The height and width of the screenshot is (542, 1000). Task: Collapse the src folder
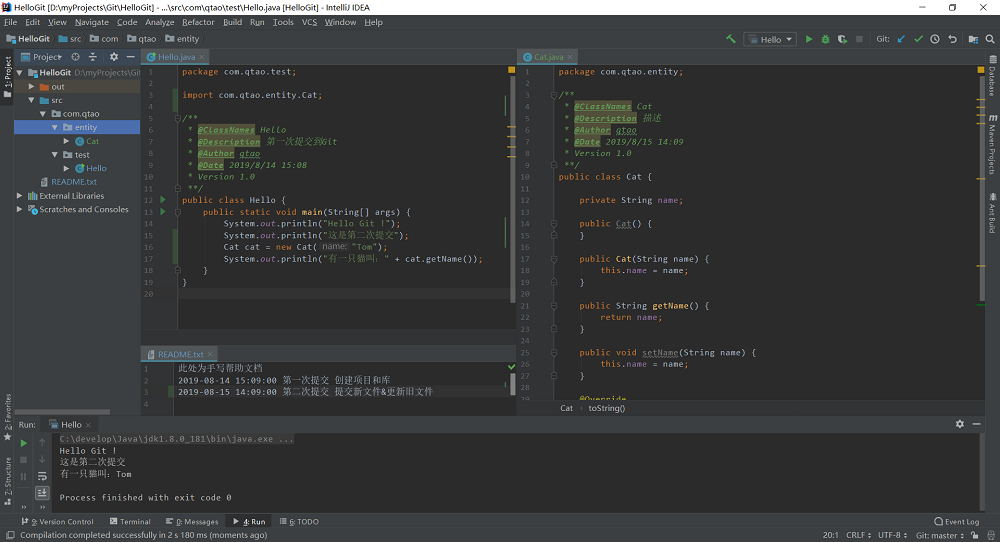(31, 100)
